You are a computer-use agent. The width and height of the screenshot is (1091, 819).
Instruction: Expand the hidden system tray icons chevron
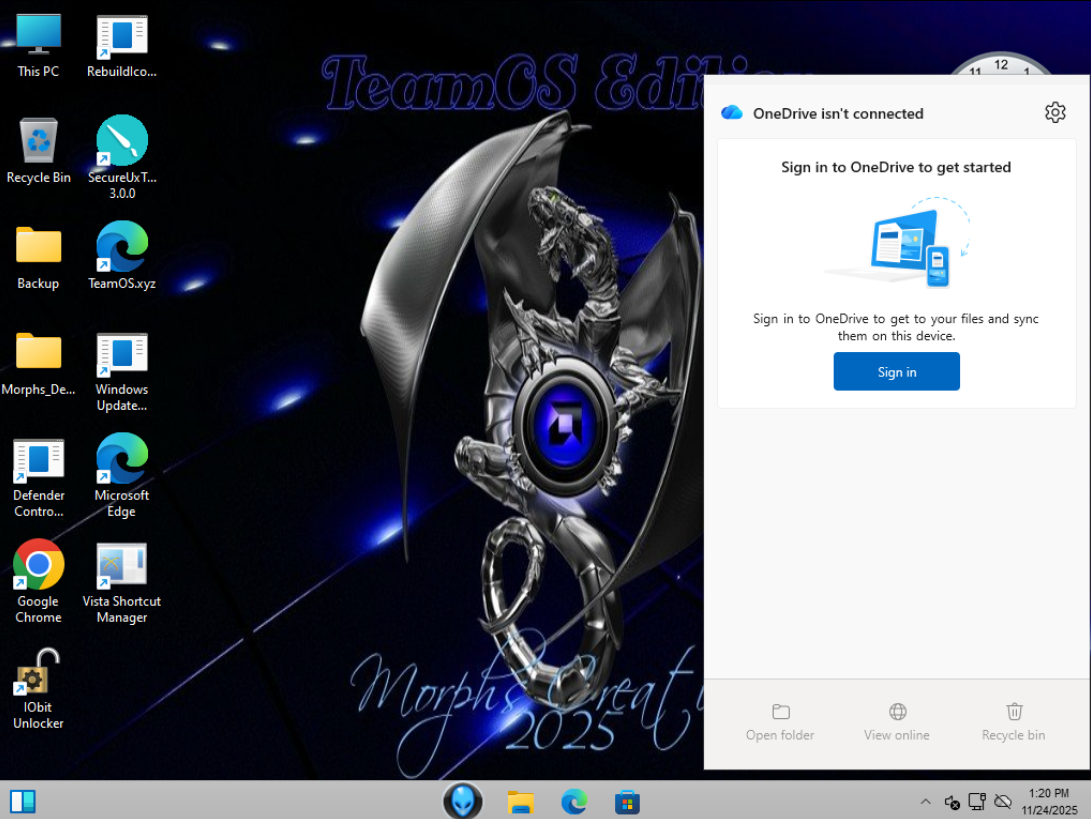coord(925,802)
